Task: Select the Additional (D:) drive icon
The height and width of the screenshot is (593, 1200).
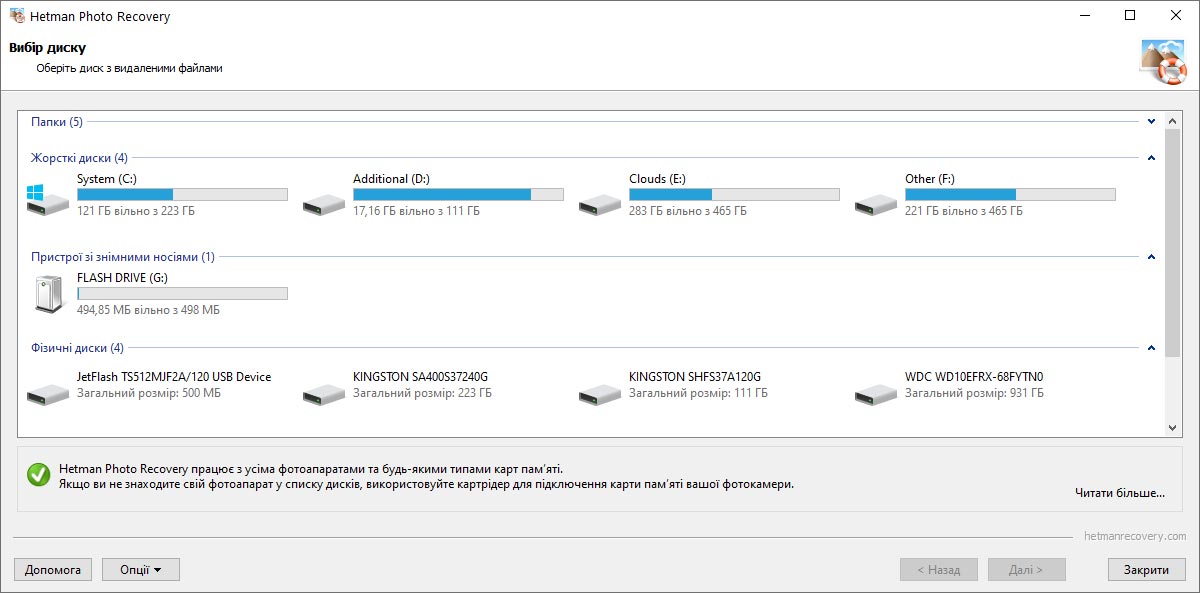Action: 324,205
